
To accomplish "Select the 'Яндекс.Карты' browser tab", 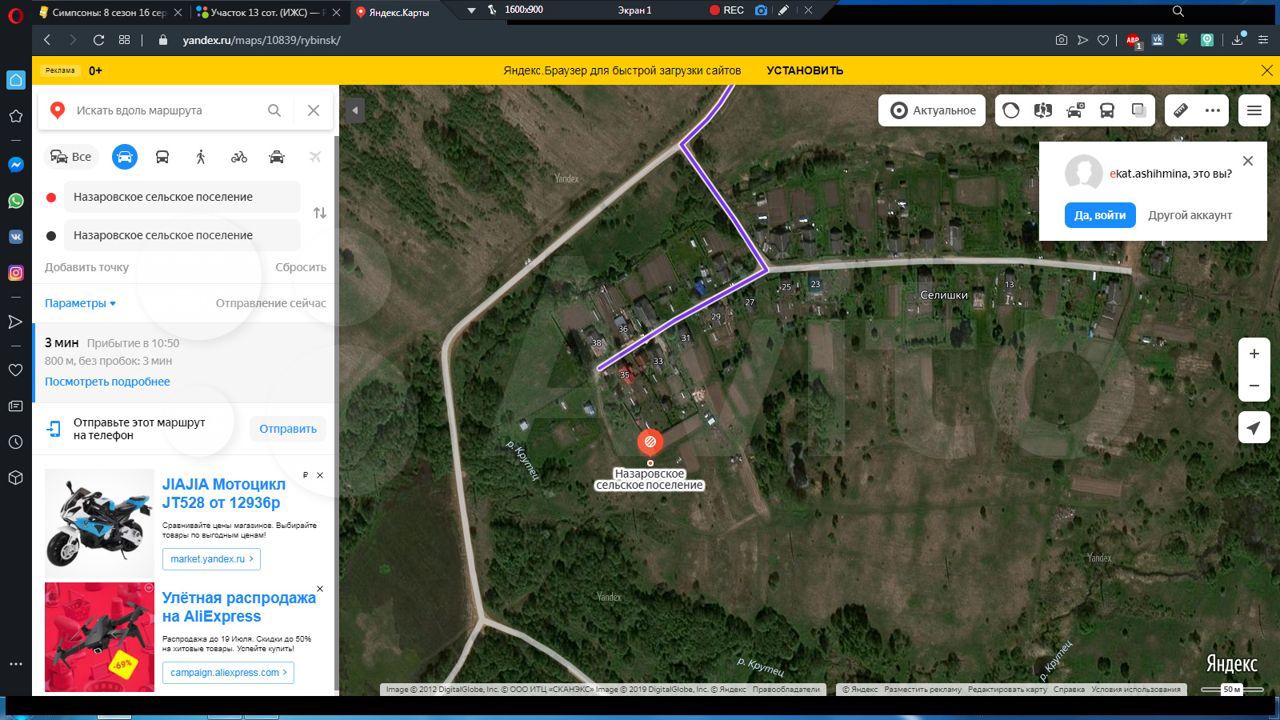I will [400, 11].
